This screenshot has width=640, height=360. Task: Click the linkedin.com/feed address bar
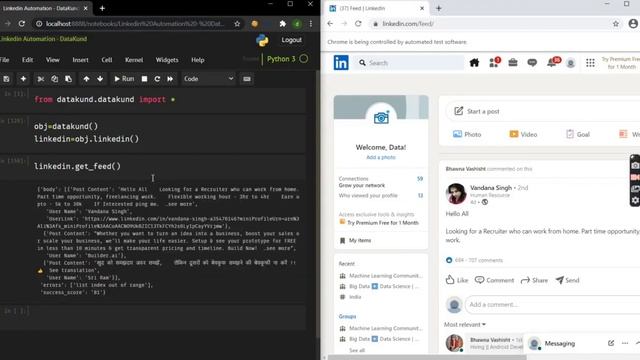(x=490, y=24)
